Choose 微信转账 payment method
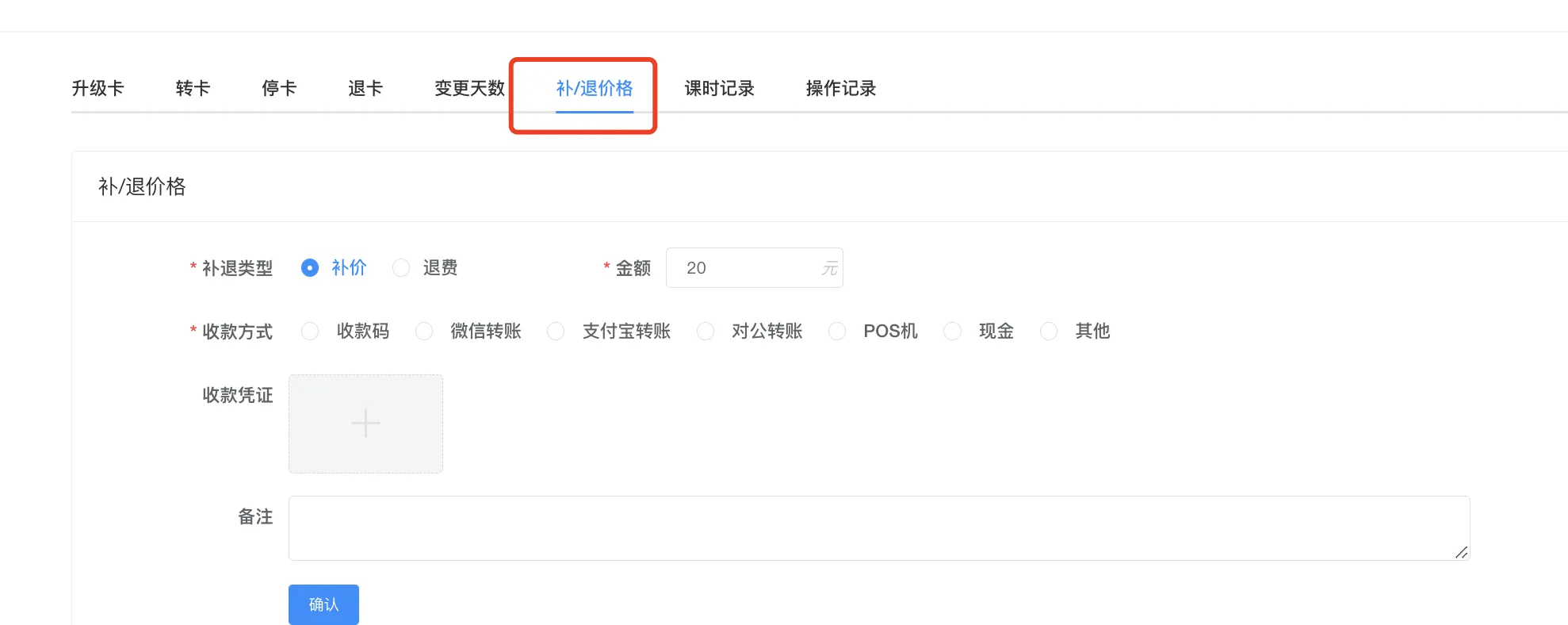This screenshot has height=625, width=1568. [x=424, y=332]
